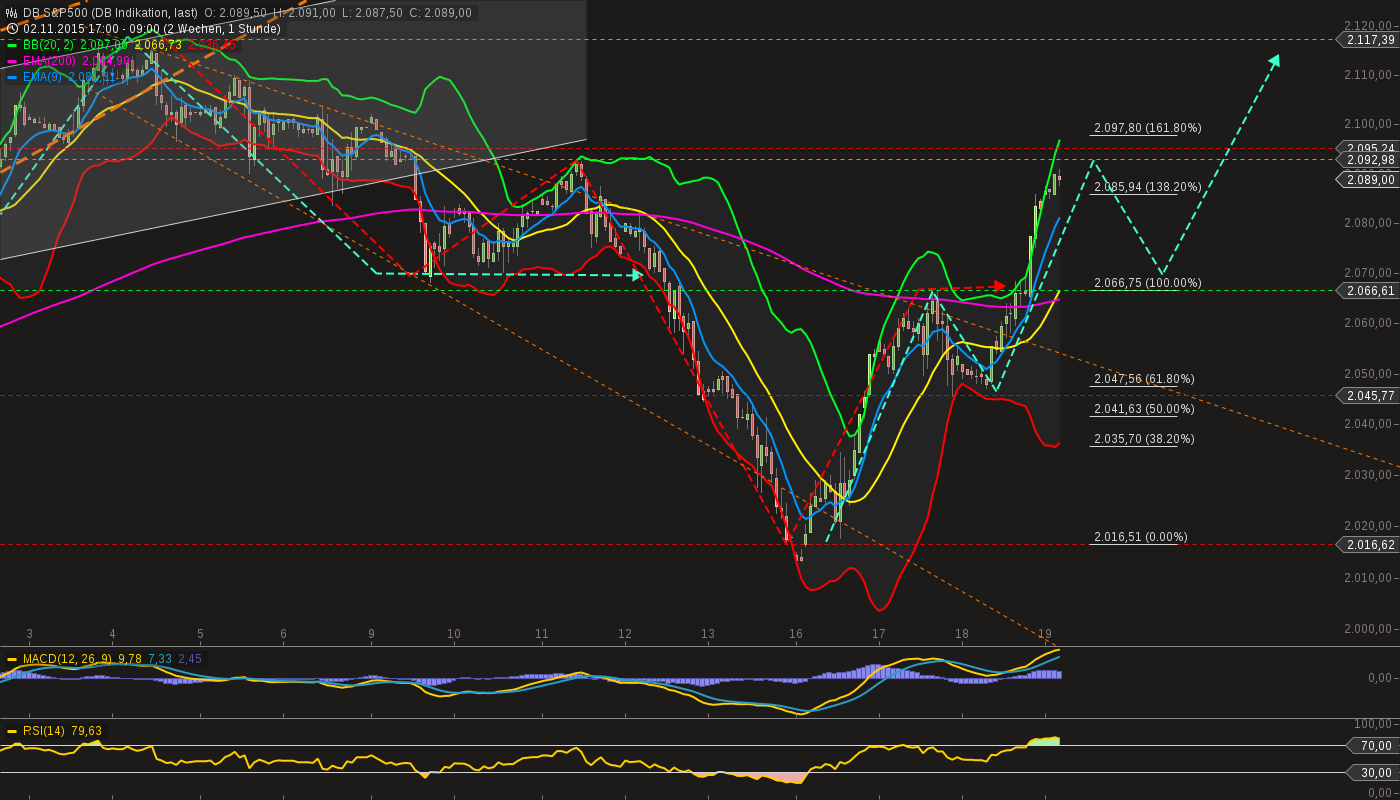The width and height of the screenshot is (1400, 800).
Task: Click the RSI(14) 79,63 indicator label
Action: pos(62,731)
